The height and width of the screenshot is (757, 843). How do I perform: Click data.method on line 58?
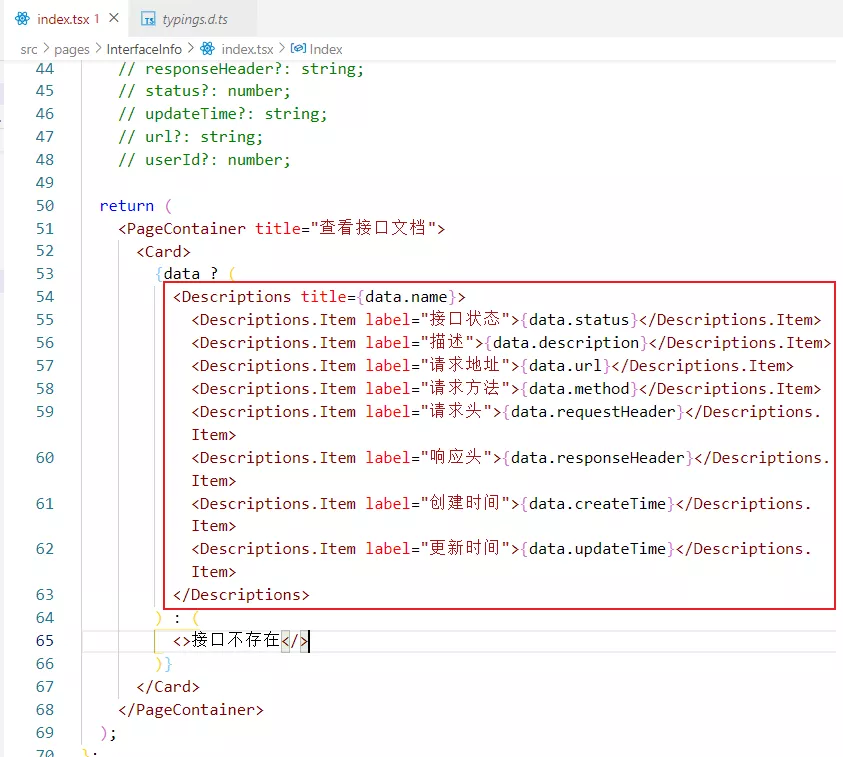578,389
